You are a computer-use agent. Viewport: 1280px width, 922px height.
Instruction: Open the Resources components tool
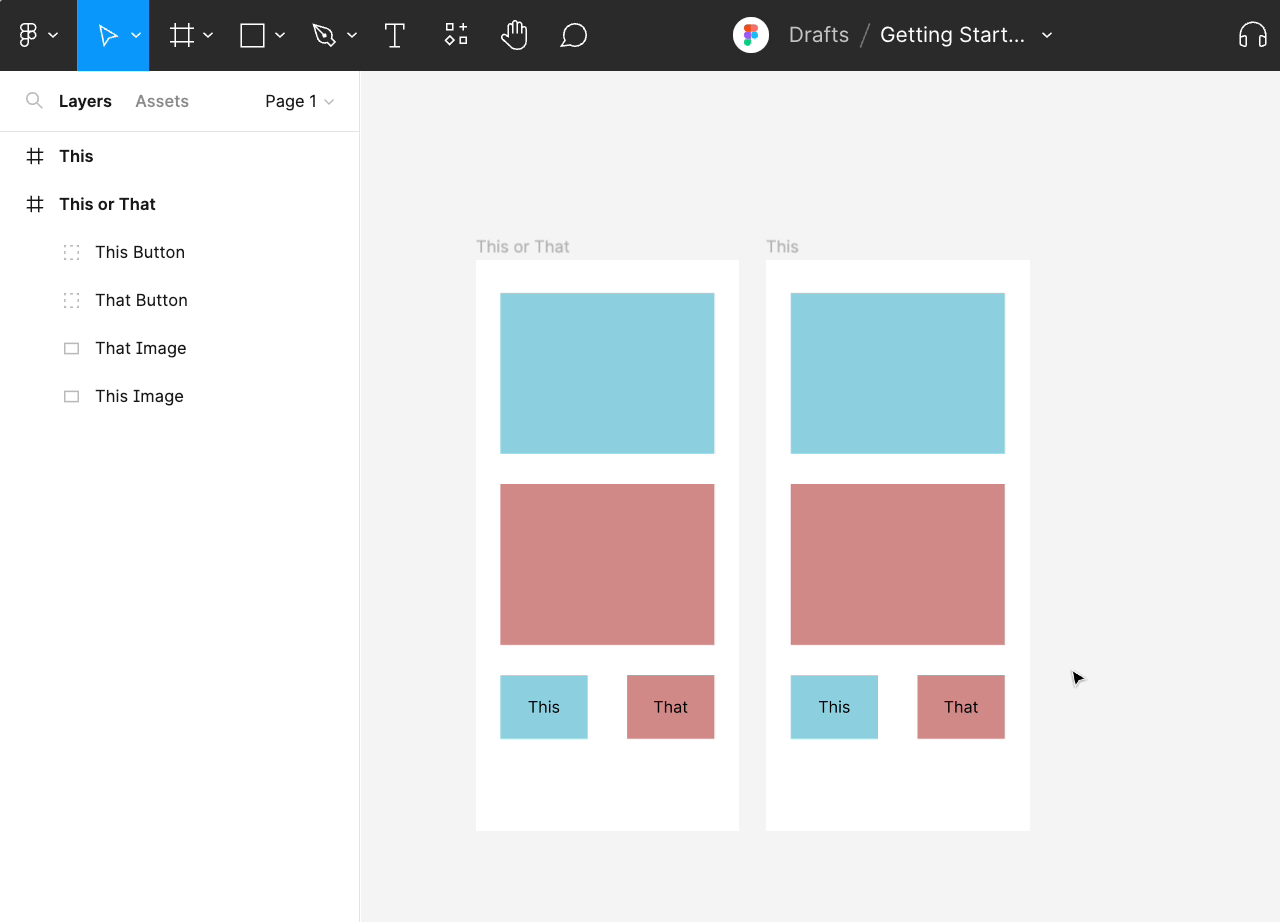456,35
